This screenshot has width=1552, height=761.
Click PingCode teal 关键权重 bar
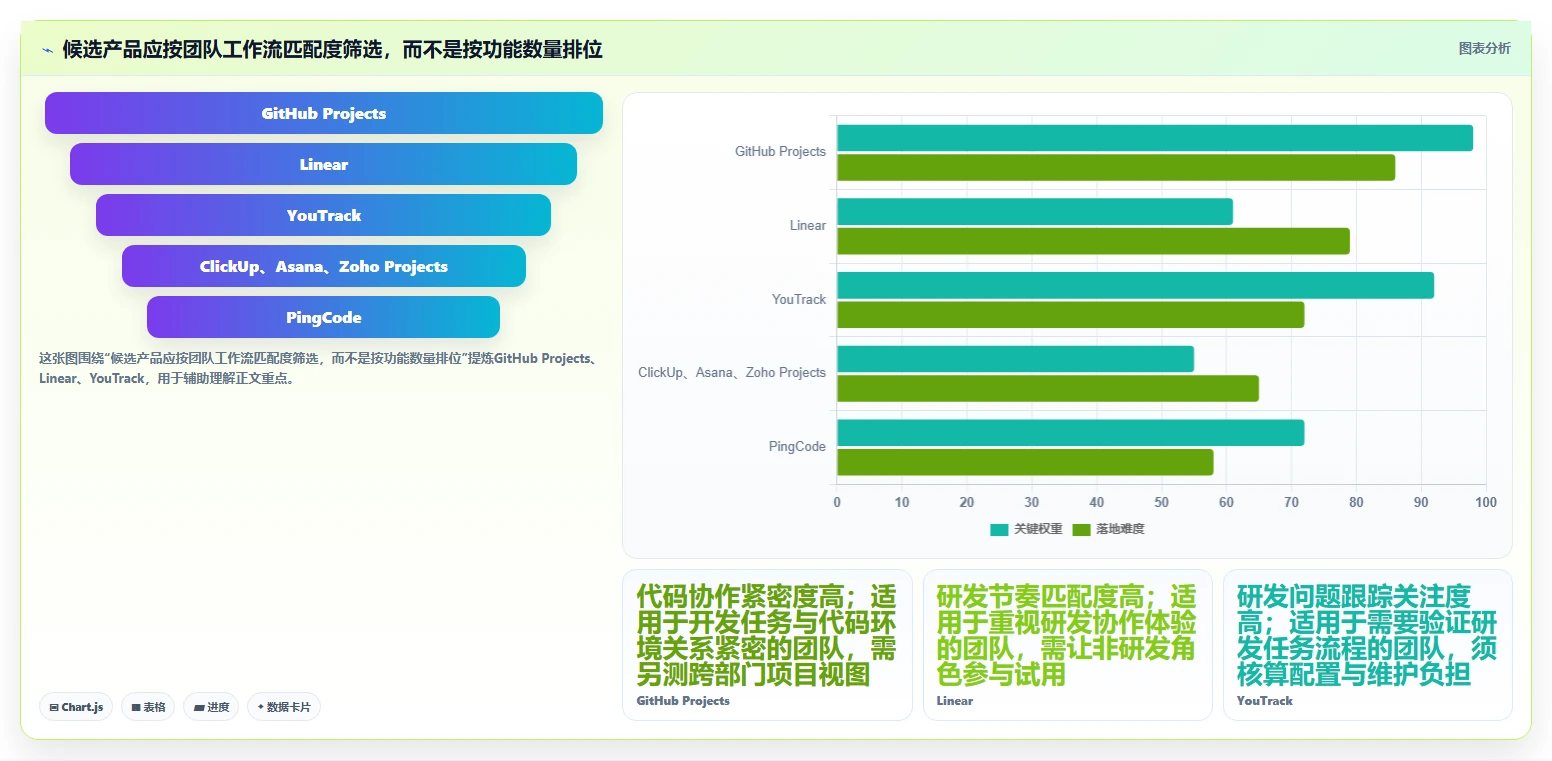point(1070,433)
